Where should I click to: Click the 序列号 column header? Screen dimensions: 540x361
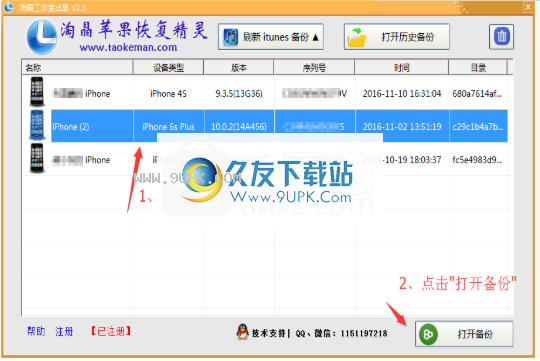pos(314,68)
